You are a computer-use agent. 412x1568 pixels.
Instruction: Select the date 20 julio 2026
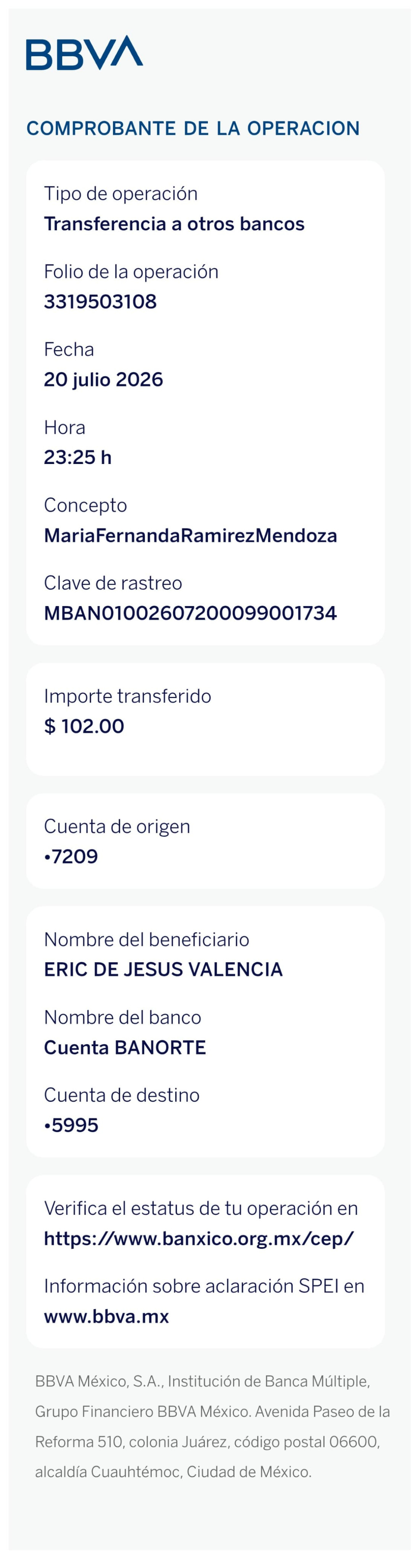click(103, 380)
